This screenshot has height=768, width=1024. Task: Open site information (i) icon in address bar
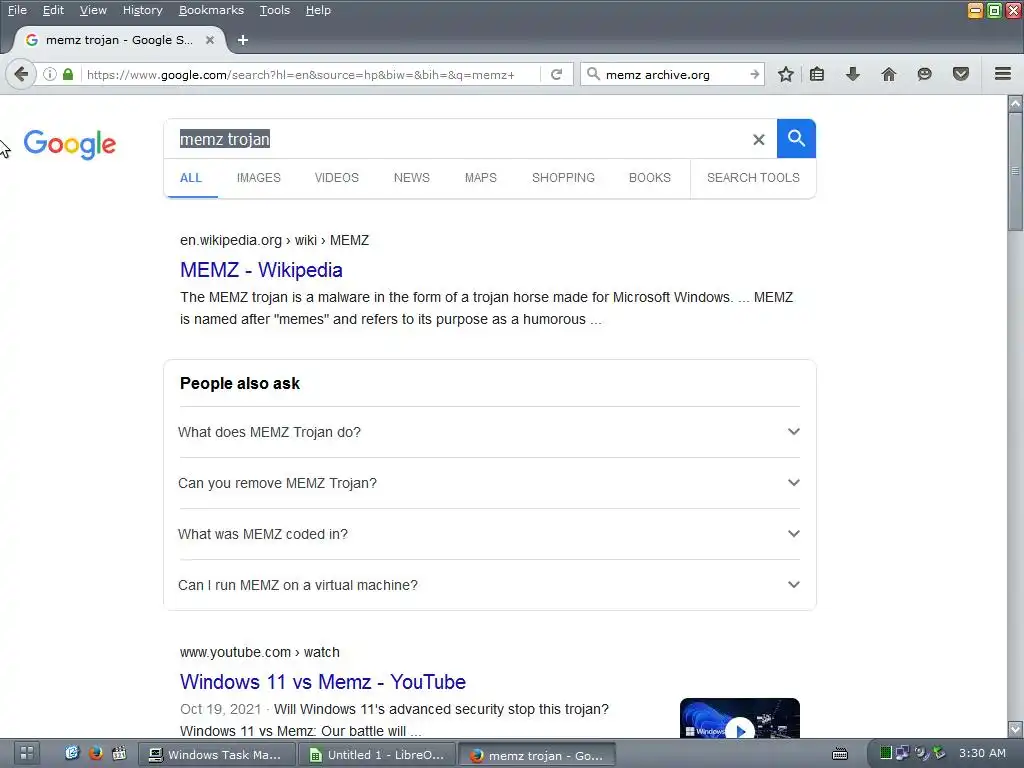(50, 74)
